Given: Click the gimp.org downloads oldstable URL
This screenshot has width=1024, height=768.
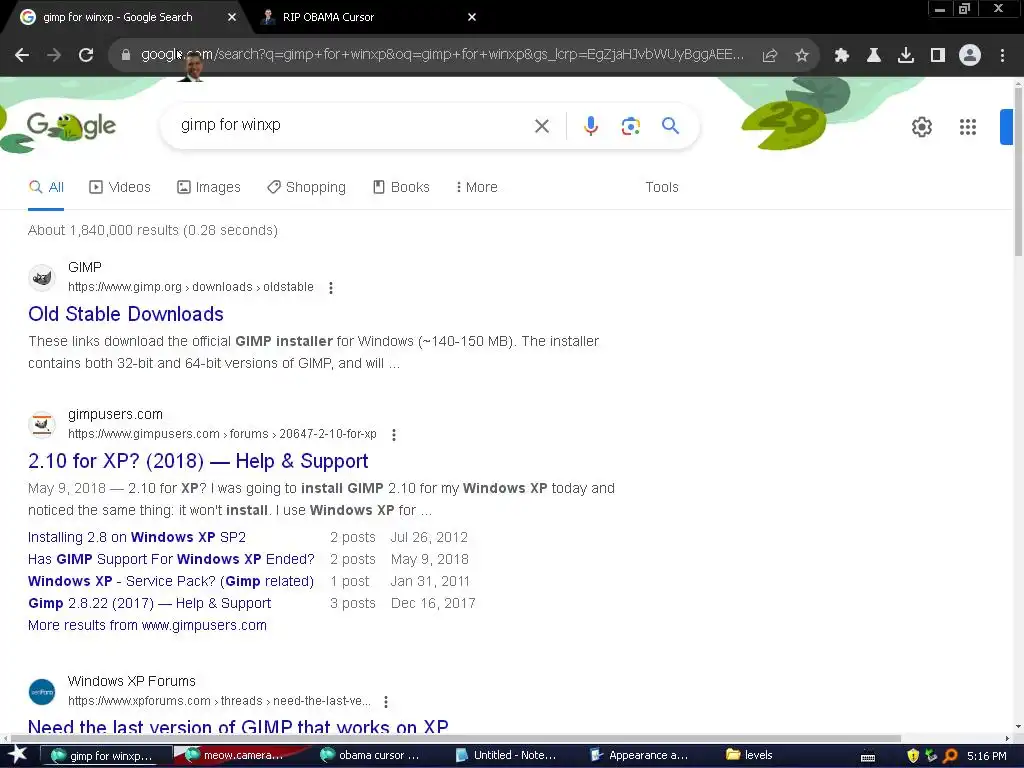Looking at the screenshot, I should (x=191, y=287).
